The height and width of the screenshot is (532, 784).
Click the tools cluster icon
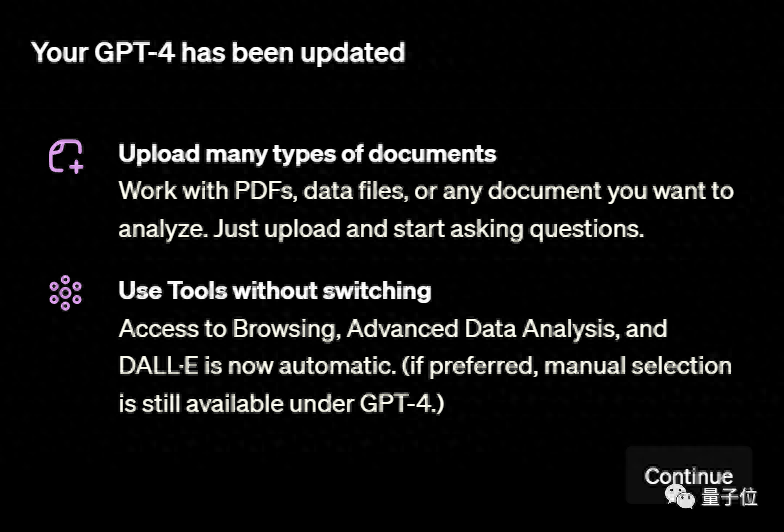pyautogui.click(x=65, y=291)
